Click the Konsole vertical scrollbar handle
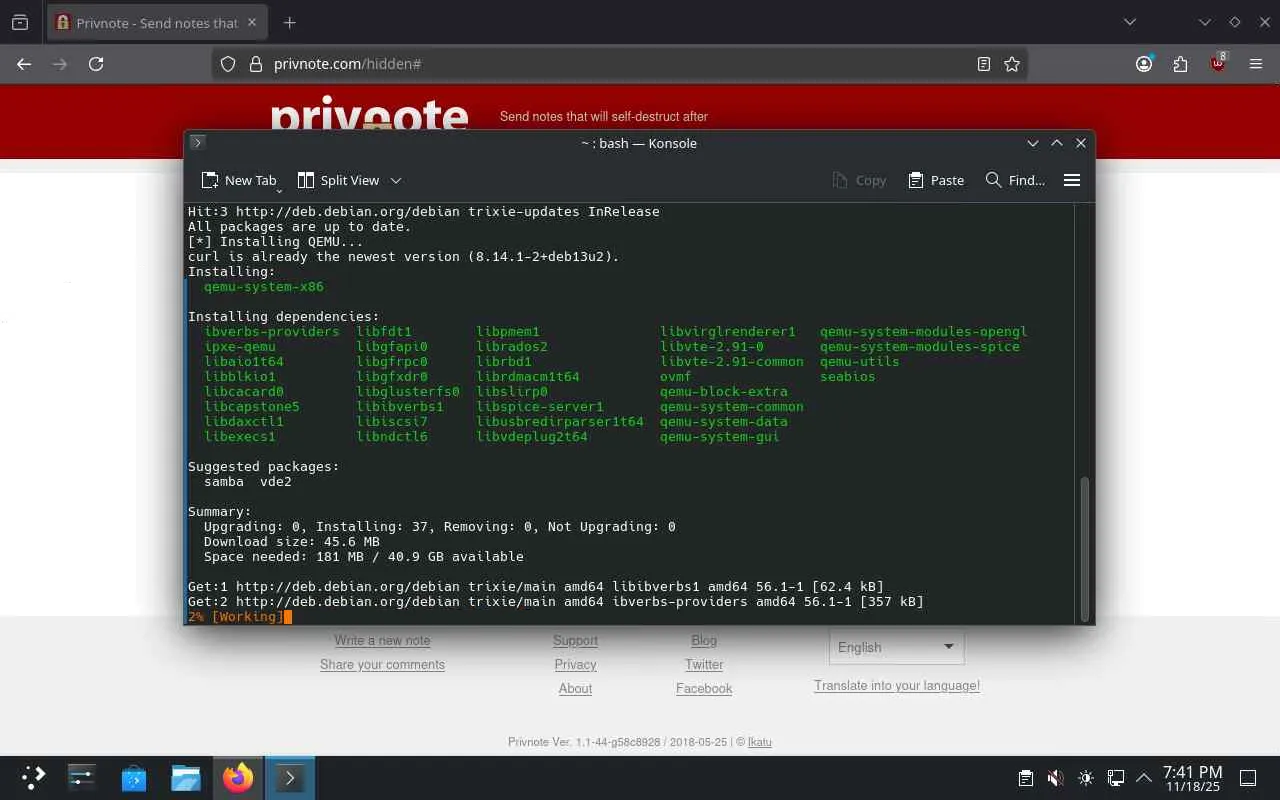This screenshot has height=800, width=1280. (1084, 548)
